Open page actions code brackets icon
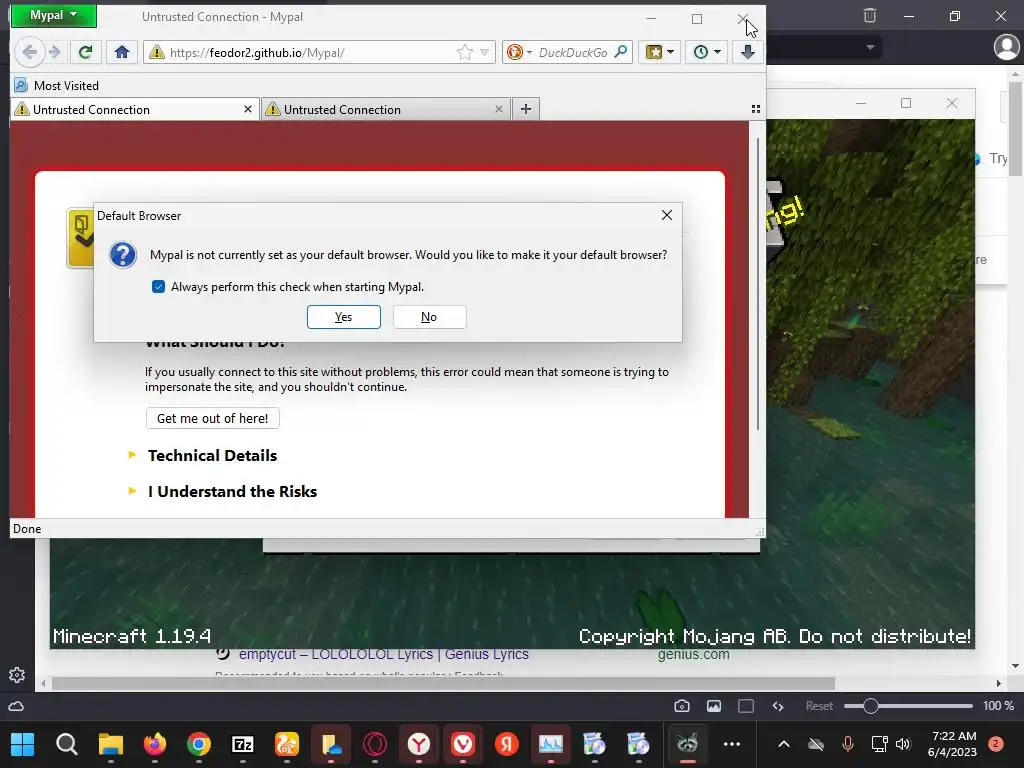The image size is (1024, 768). coord(777,706)
